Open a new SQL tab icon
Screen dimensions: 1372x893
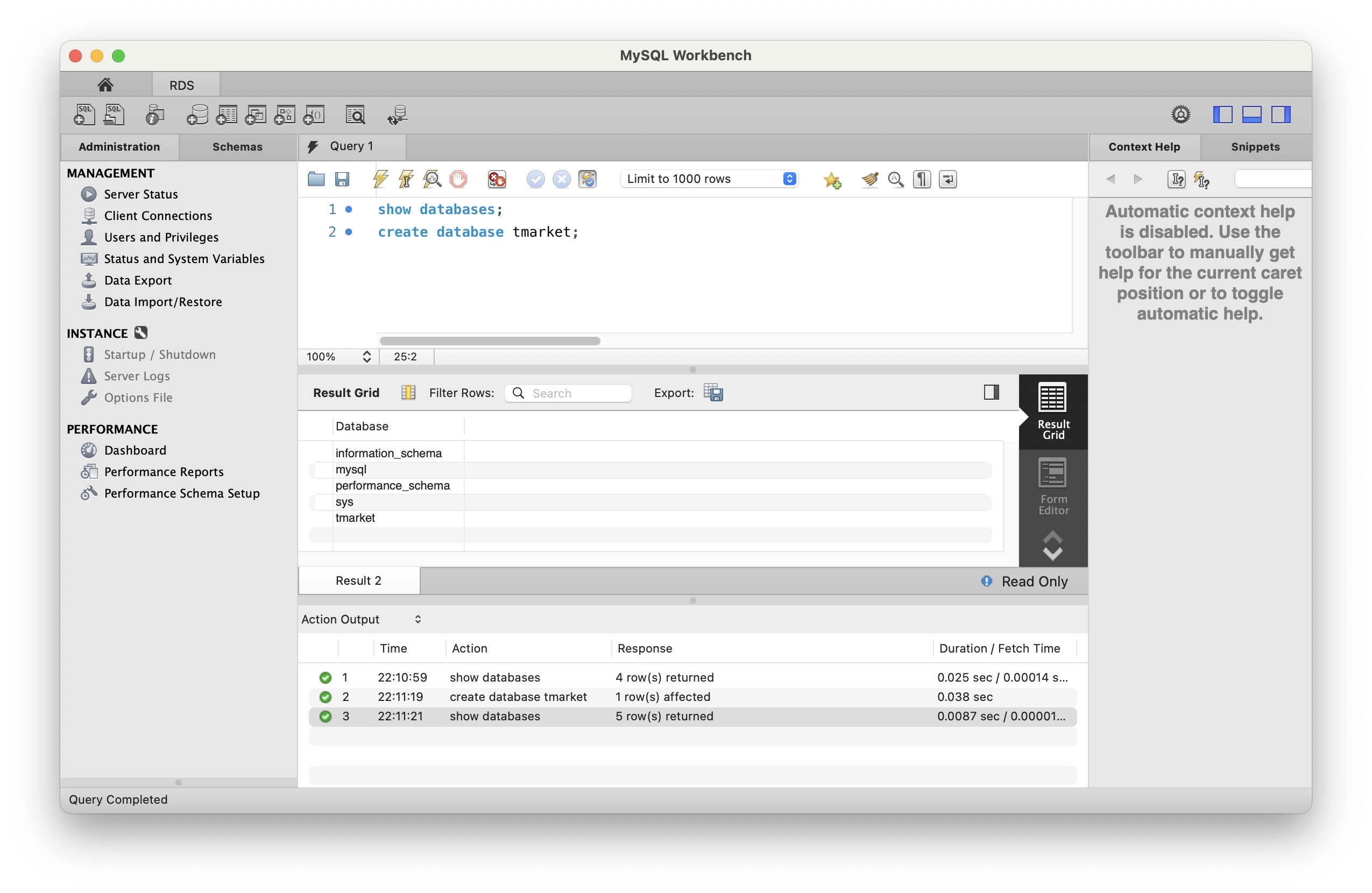tap(84, 115)
